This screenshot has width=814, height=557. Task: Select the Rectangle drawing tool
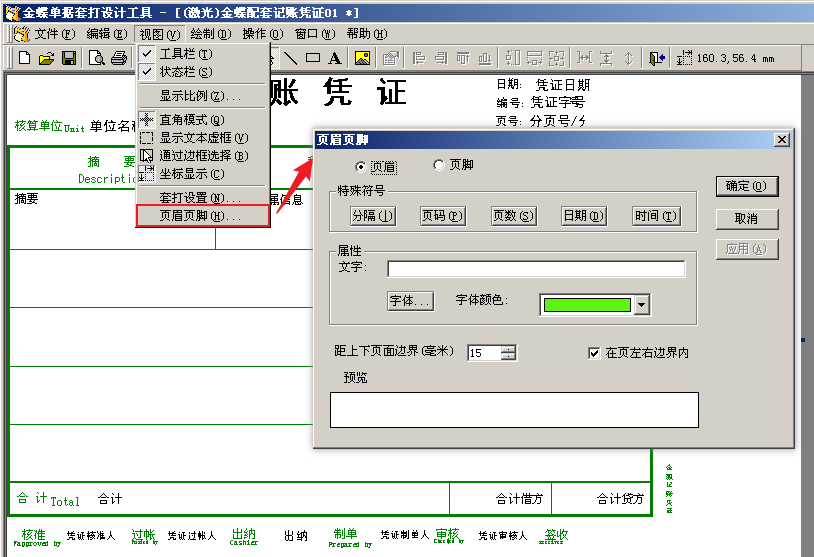tap(313, 58)
